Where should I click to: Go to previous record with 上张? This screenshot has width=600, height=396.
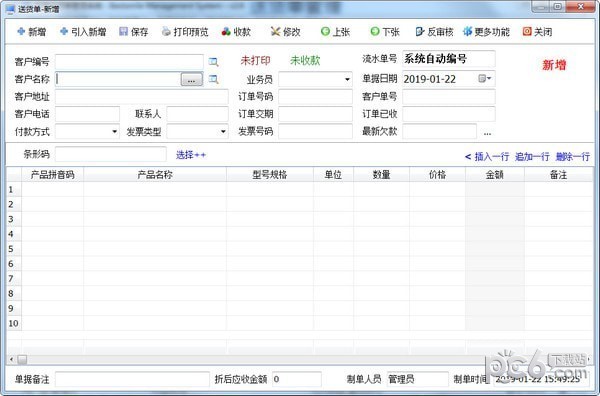pyautogui.click(x=336, y=32)
